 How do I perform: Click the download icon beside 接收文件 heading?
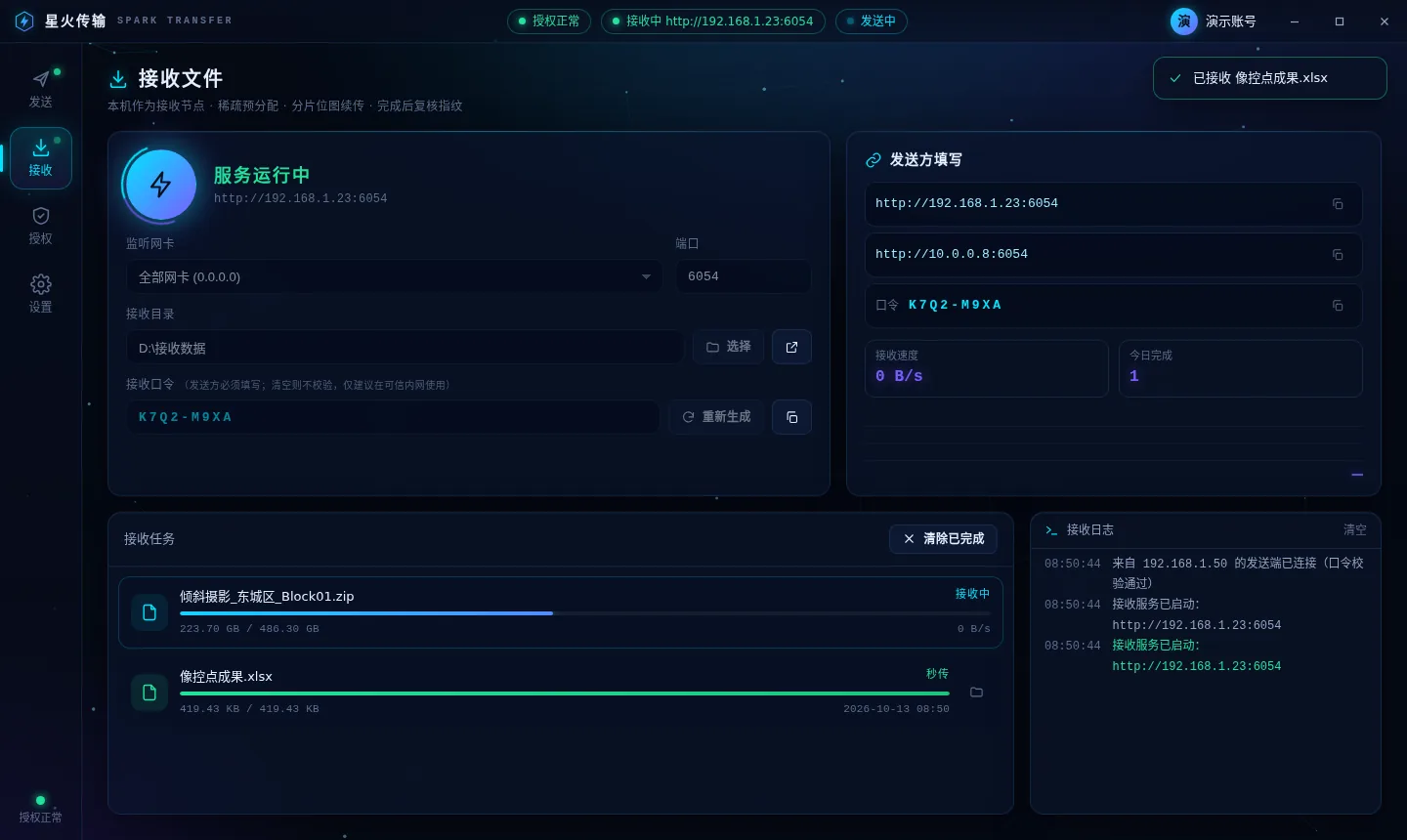118,79
